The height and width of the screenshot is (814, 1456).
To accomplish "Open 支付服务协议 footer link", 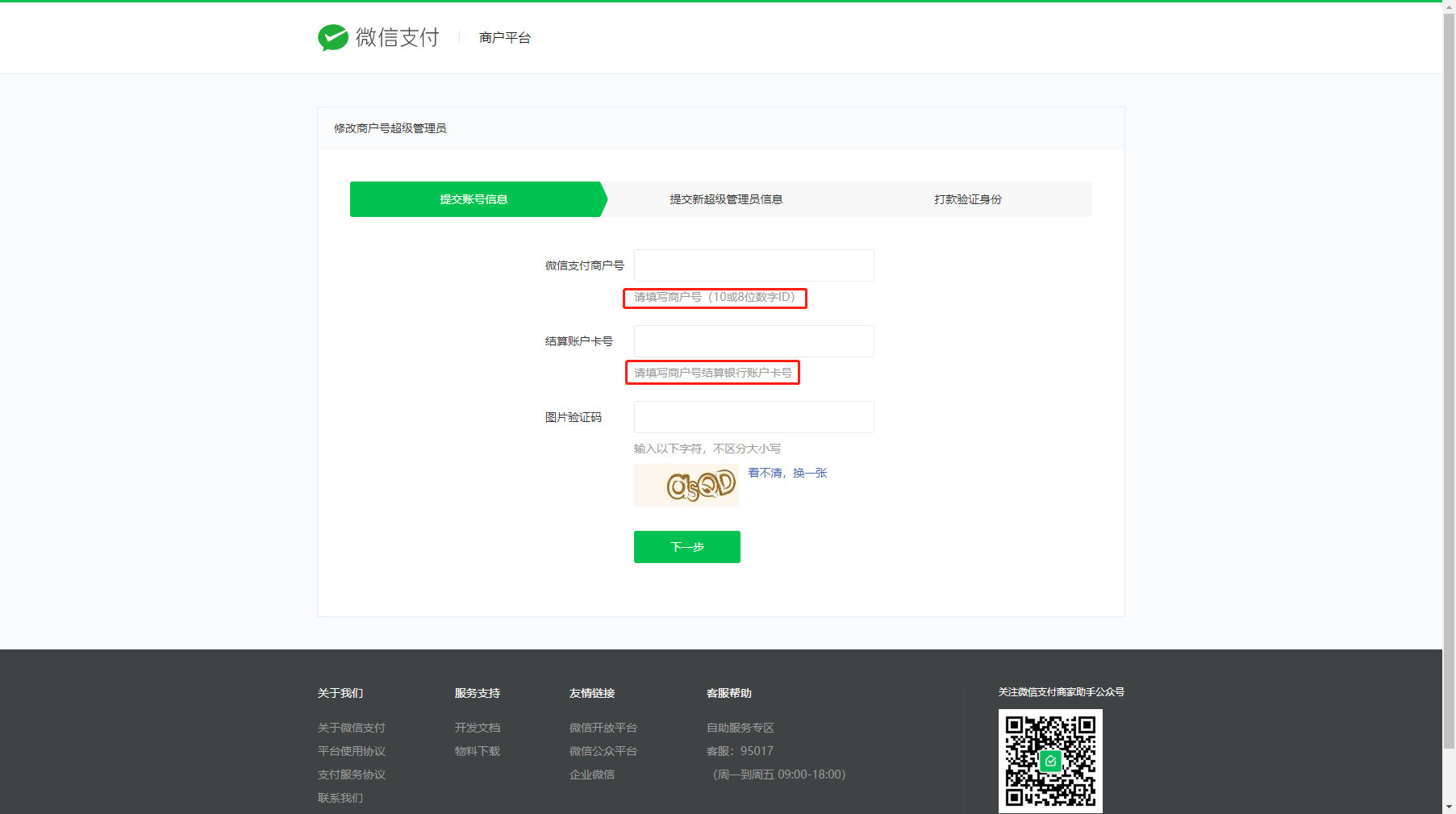I will tap(352, 774).
